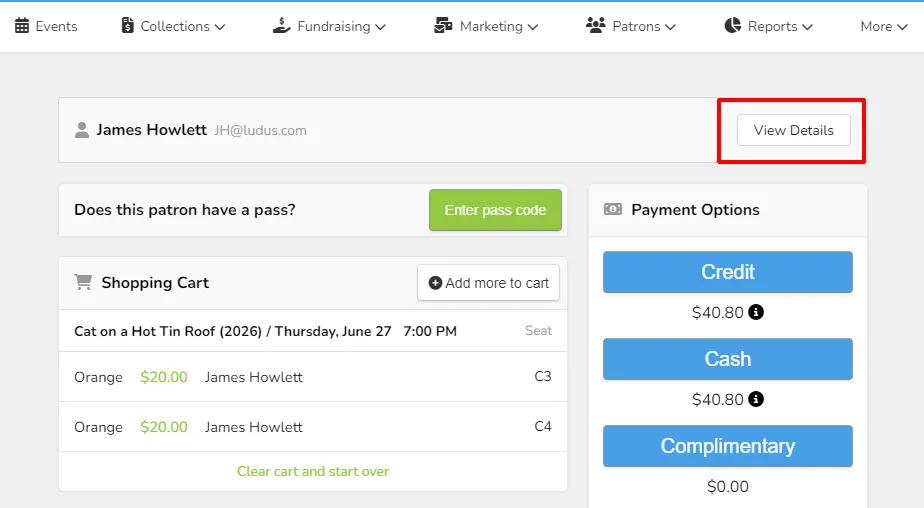Image resolution: width=924 pixels, height=508 pixels.
Task: Click the Collections receipt icon
Action: (127, 25)
